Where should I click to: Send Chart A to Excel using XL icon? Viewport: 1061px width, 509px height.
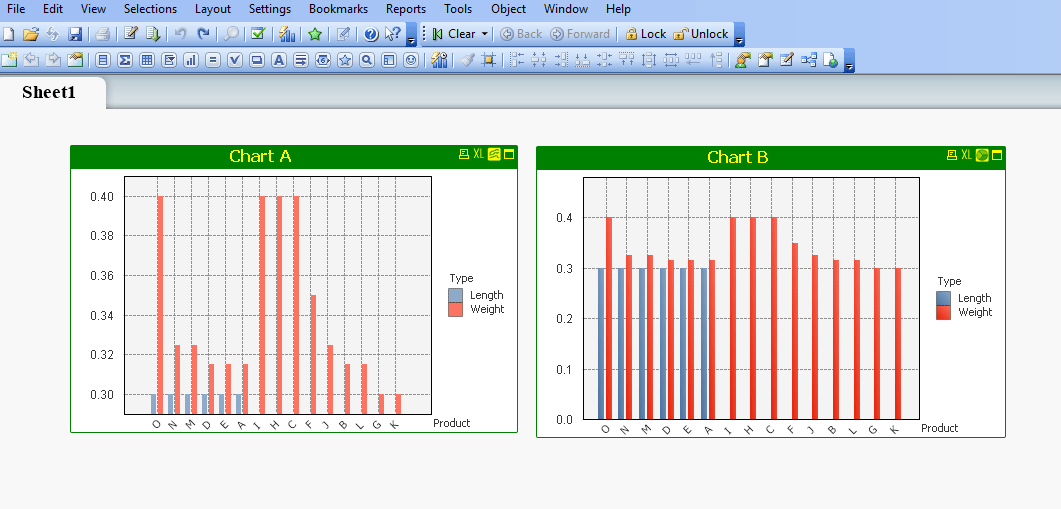tap(478, 154)
